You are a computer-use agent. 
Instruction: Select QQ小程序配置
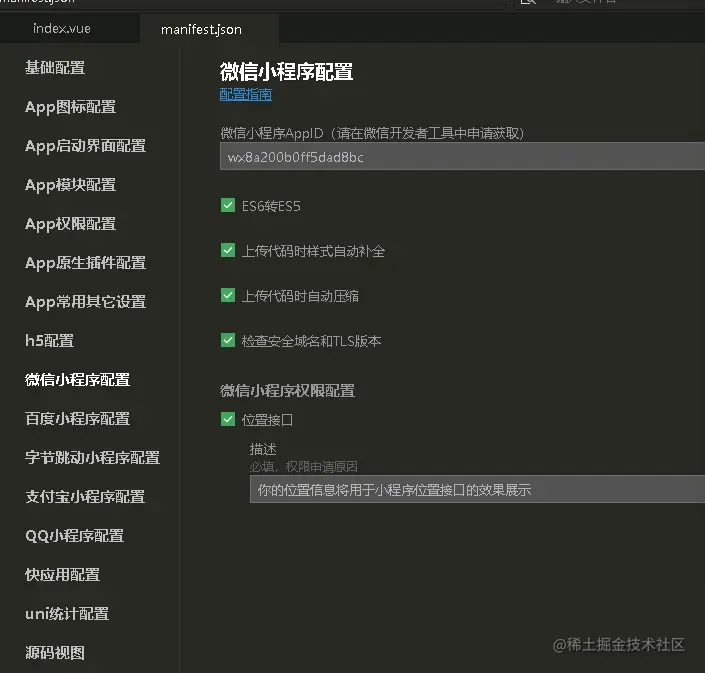click(x=75, y=536)
